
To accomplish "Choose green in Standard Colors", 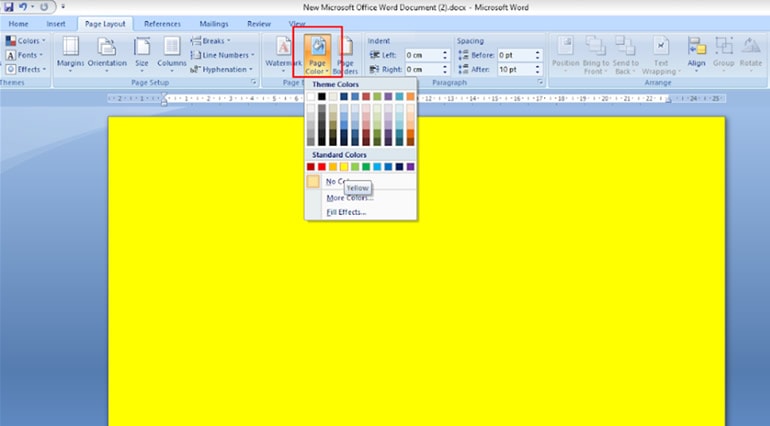I will [366, 167].
